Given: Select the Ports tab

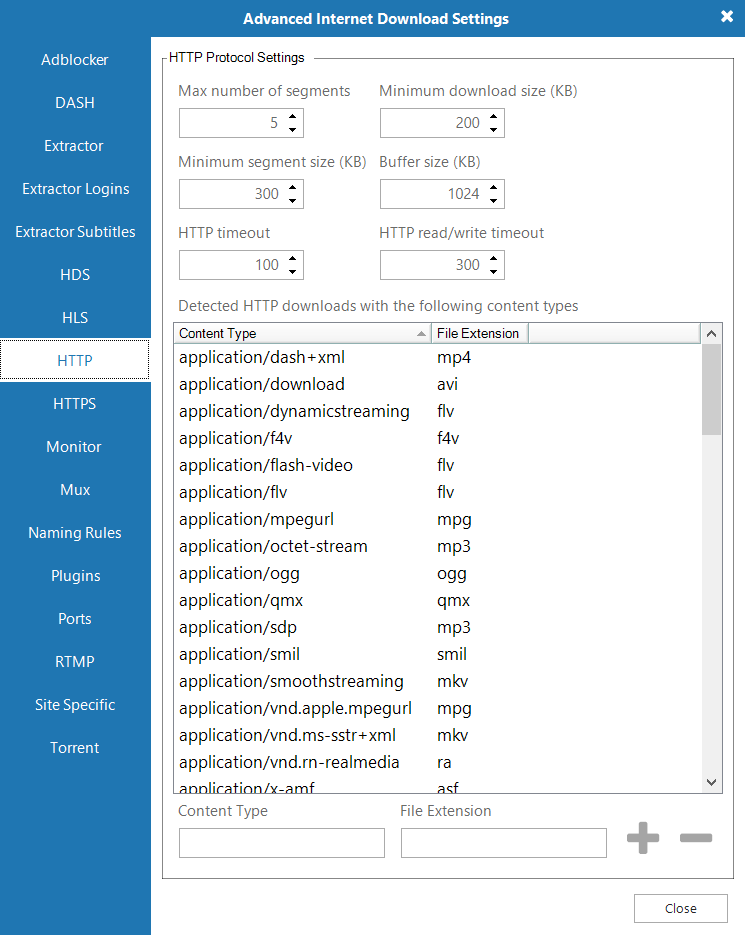Looking at the screenshot, I should 75,618.
